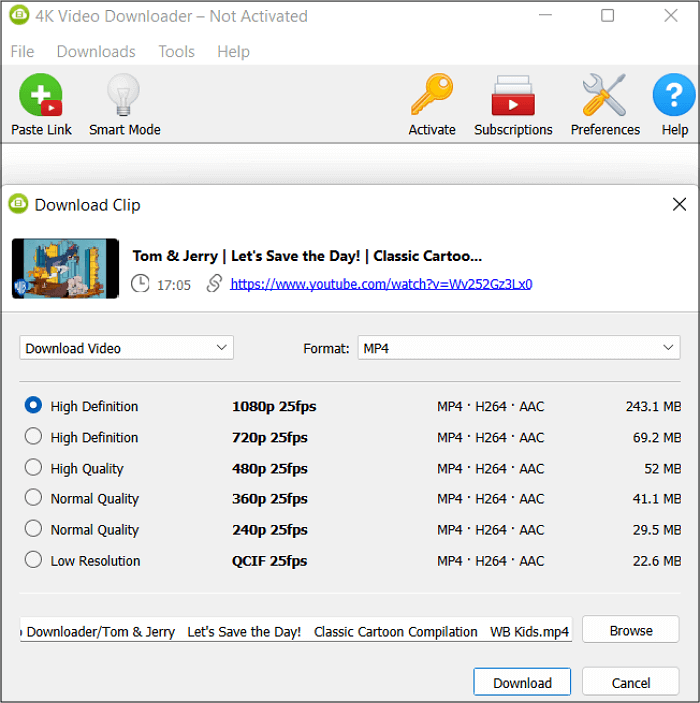Select Low Resolution QCIF 25fps option
Viewport: 700px width, 703px height.
(33, 560)
